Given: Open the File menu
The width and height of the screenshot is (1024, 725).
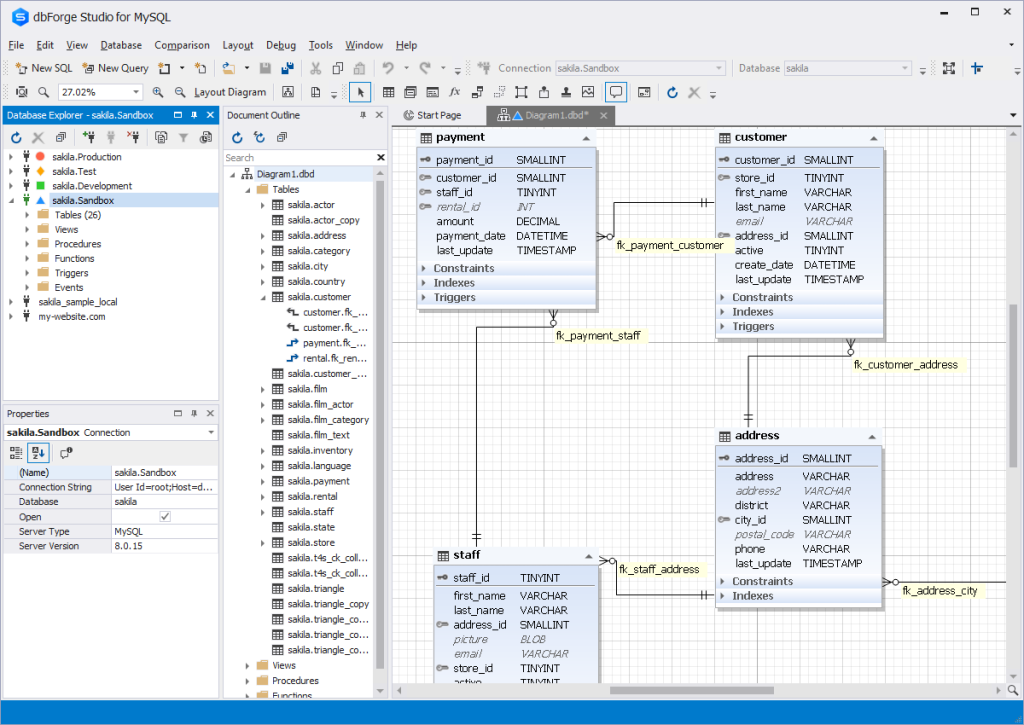Looking at the screenshot, I should point(16,45).
